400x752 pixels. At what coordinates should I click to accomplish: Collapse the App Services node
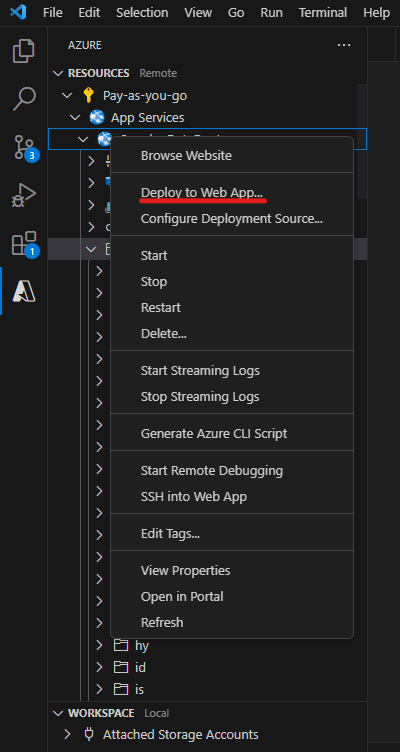click(x=75, y=118)
